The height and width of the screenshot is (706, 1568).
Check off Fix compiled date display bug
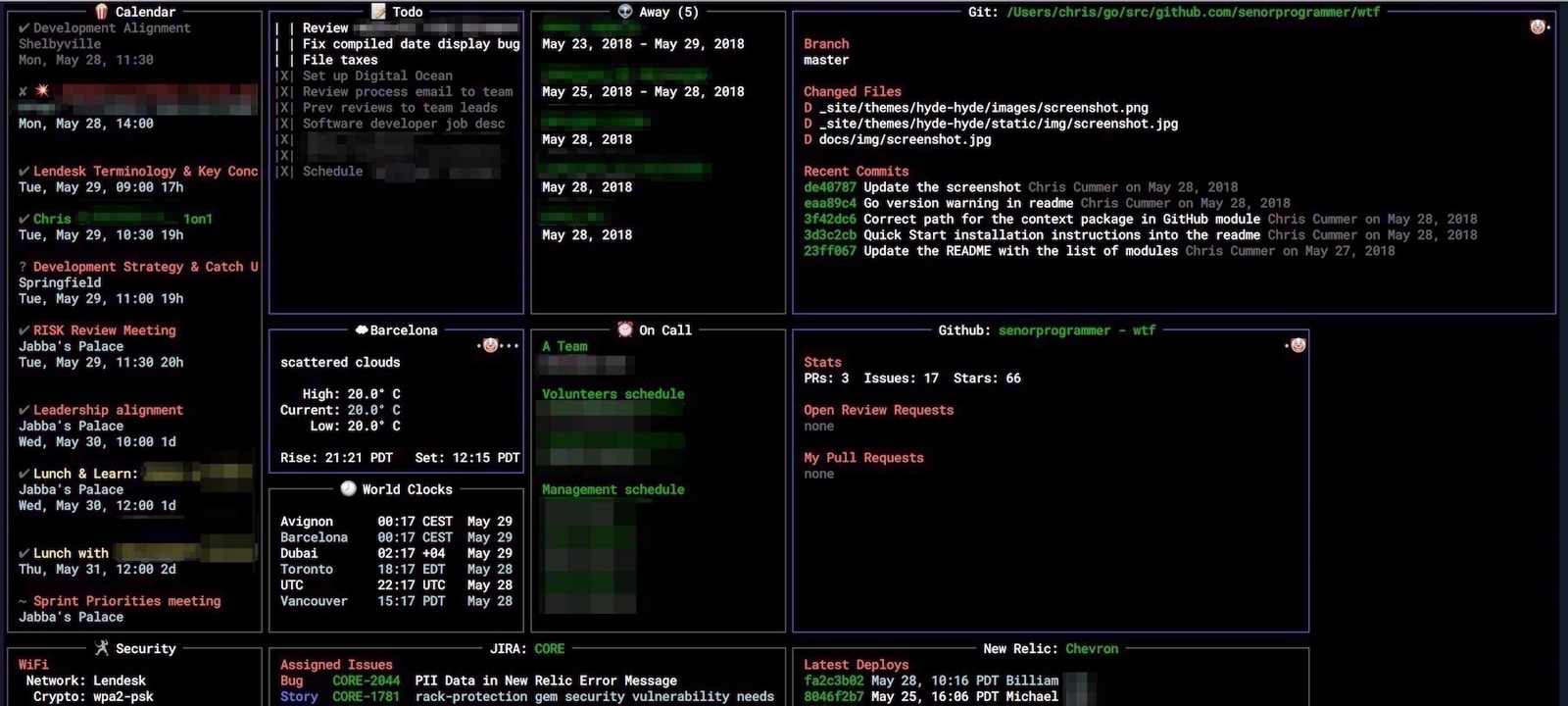tap(284, 44)
